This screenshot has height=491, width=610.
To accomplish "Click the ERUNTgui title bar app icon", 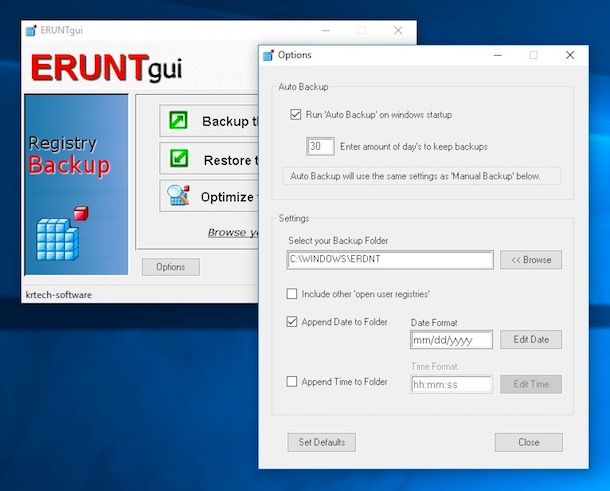I will click(31, 30).
